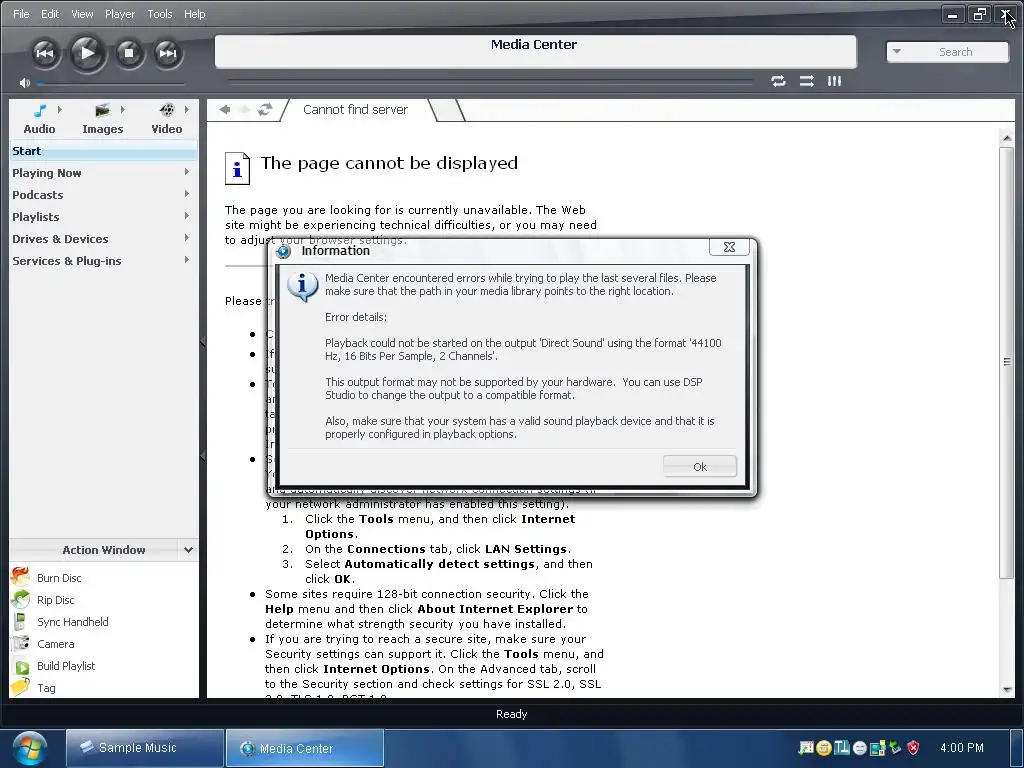This screenshot has width=1024, height=768.
Task: Click the stop playback button
Action: 129,53
